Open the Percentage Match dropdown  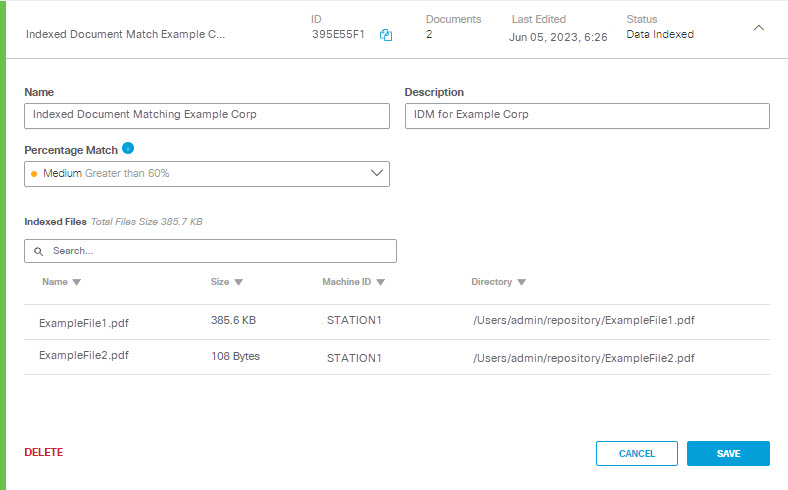[x=207, y=174]
